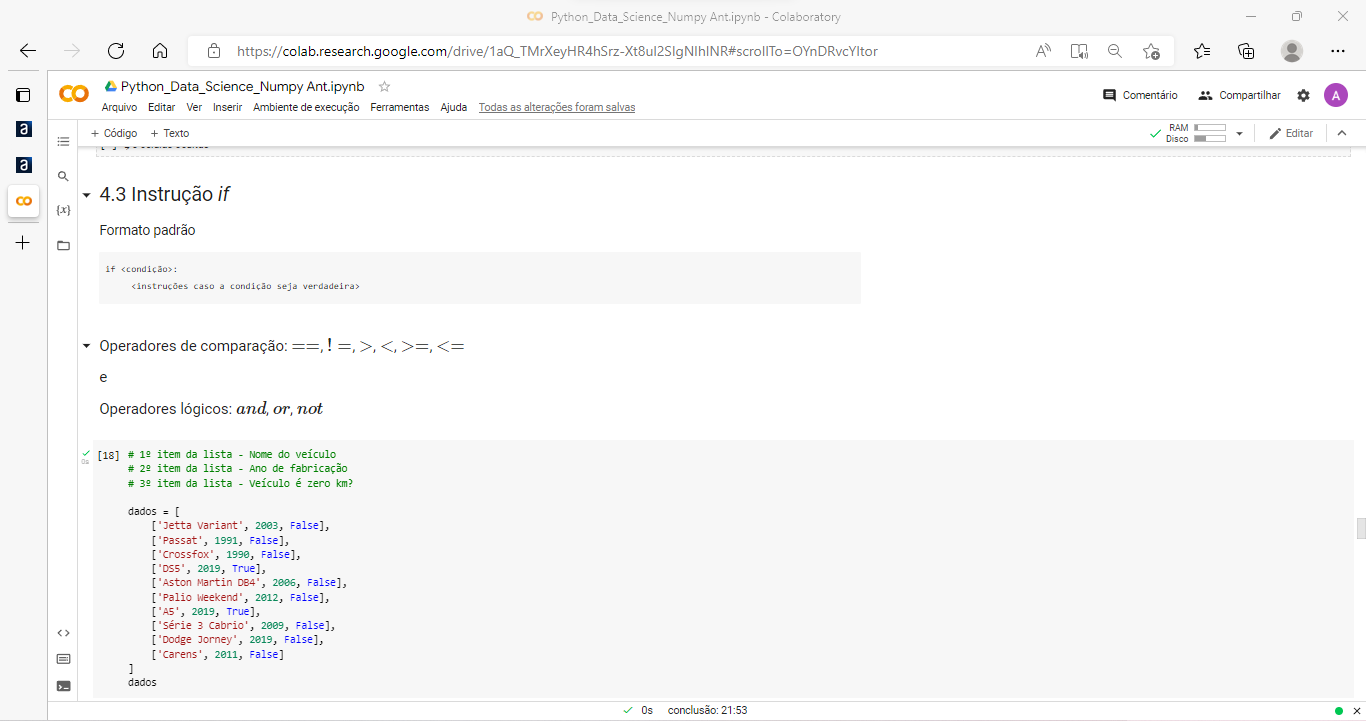Open Ambiente de execução menu
Viewport: 1366px width, 721px height.
point(306,107)
